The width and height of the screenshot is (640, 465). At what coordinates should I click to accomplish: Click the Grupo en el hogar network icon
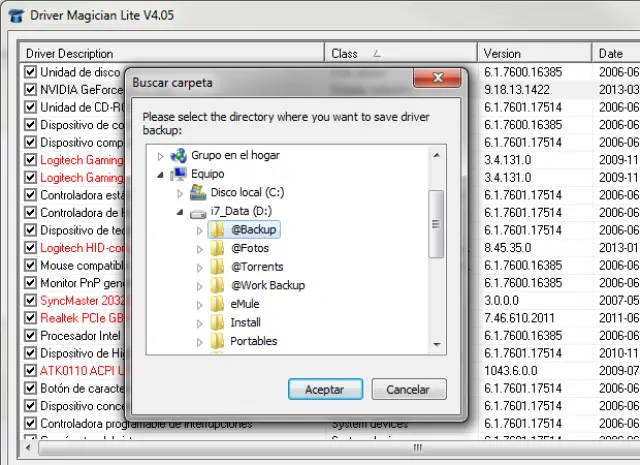(x=179, y=155)
